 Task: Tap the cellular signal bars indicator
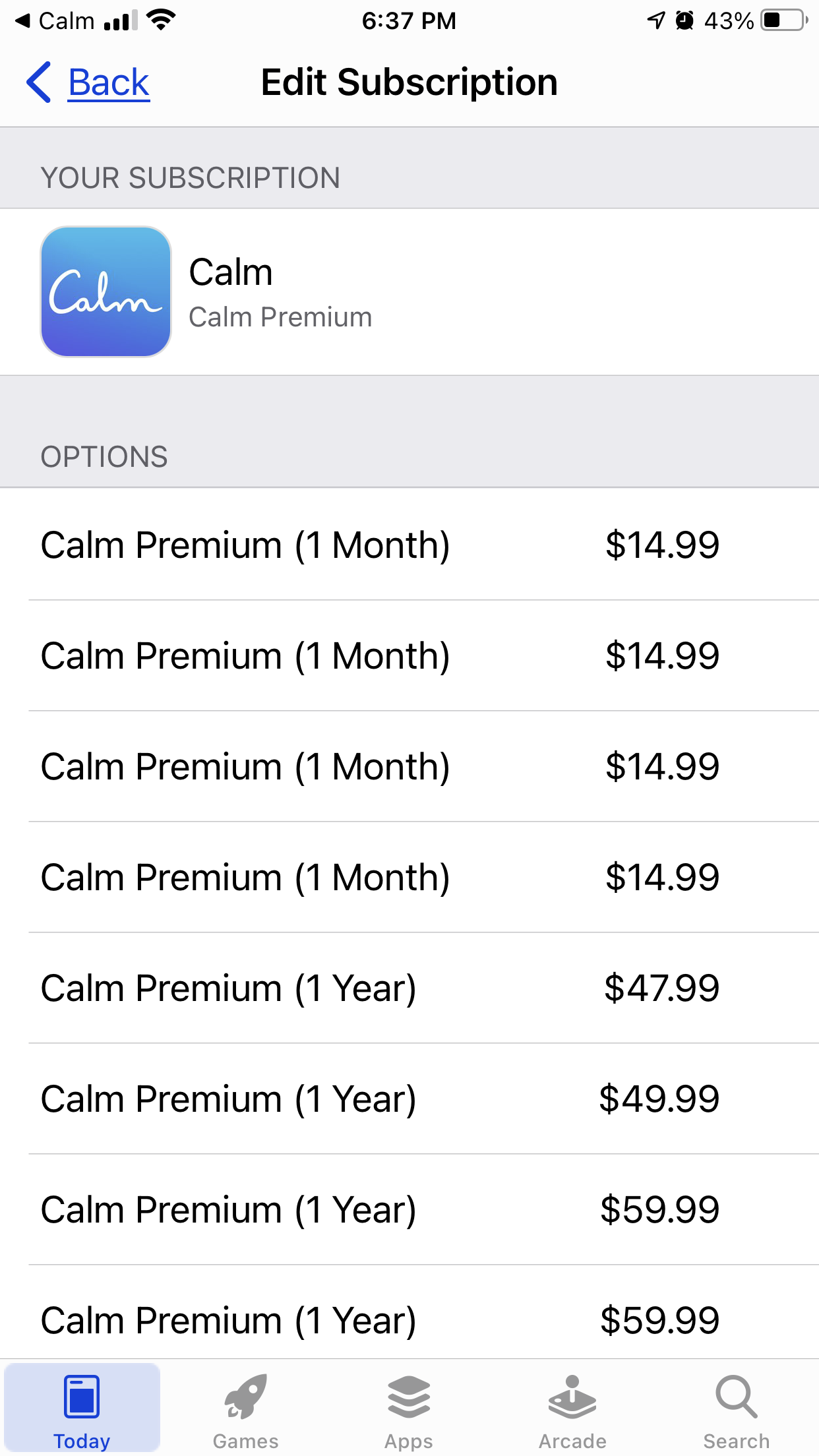(x=121, y=20)
